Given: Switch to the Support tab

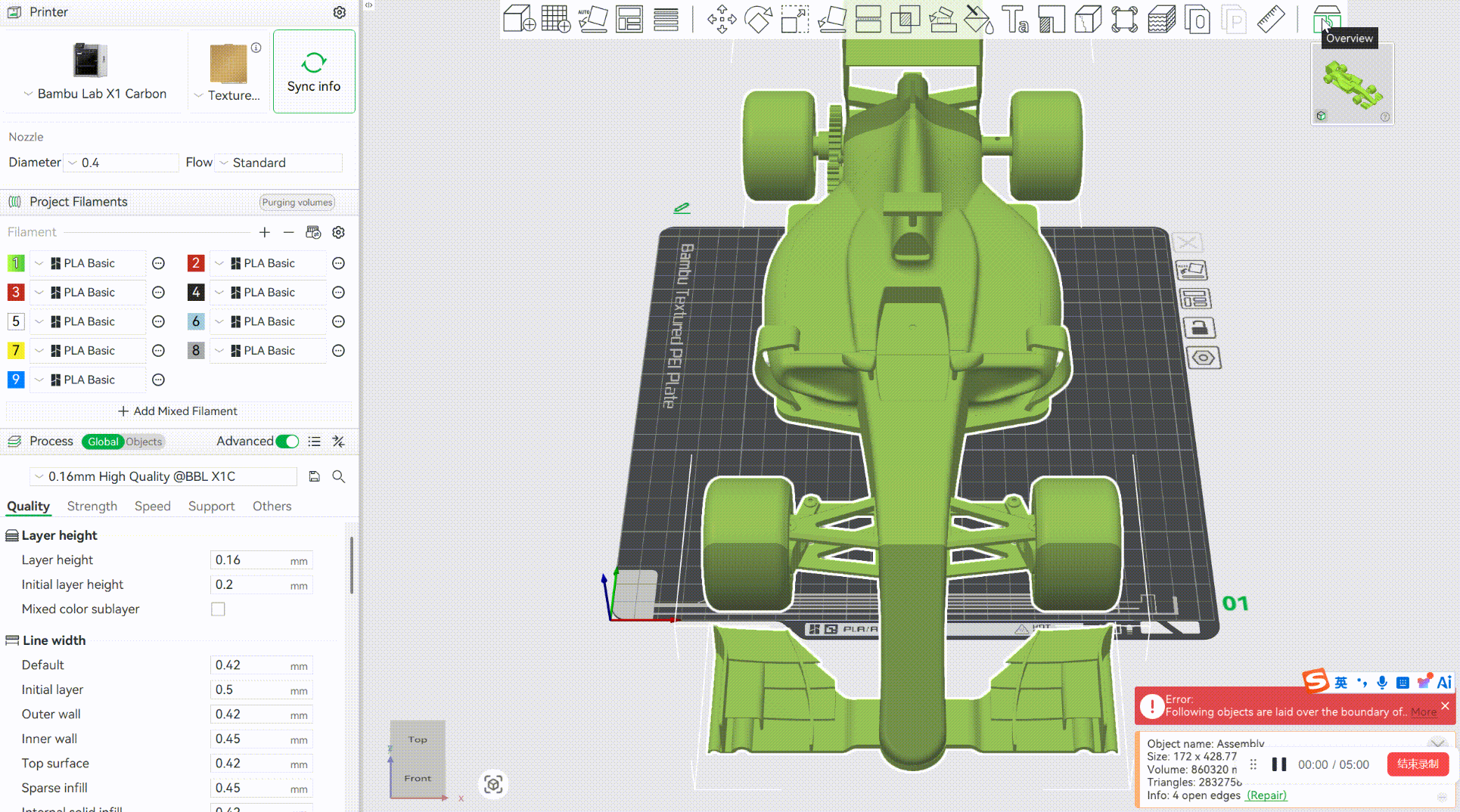Looking at the screenshot, I should 211,506.
